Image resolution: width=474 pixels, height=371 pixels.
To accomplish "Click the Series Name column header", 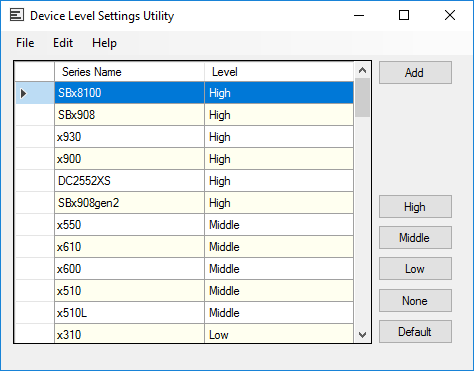I will tap(130, 72).
